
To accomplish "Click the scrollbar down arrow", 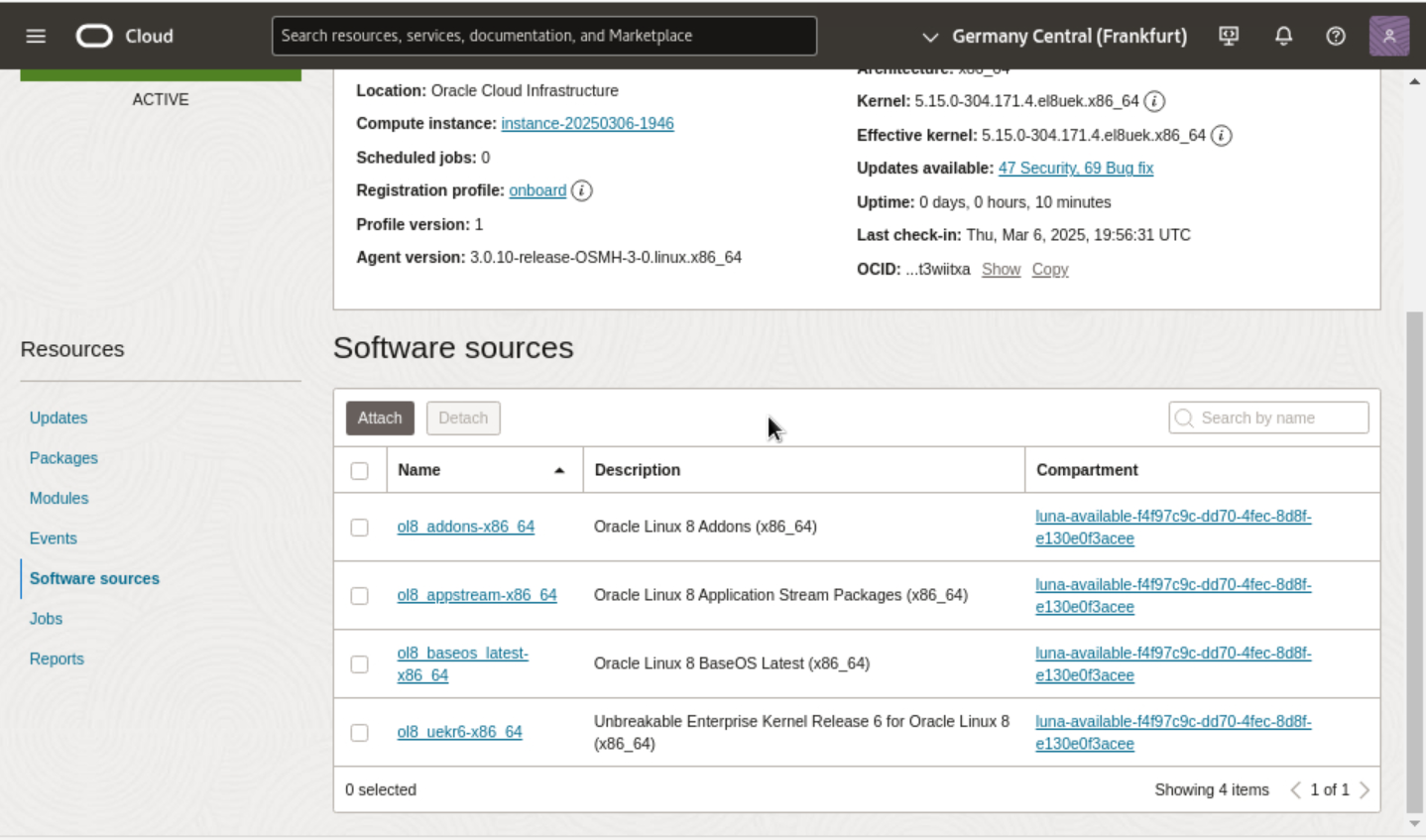I will pyautogui.click(x=1415, y=824).
